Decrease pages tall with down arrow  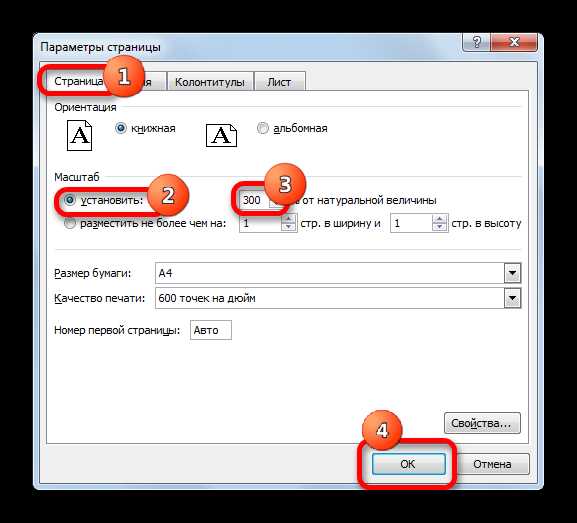439,227
